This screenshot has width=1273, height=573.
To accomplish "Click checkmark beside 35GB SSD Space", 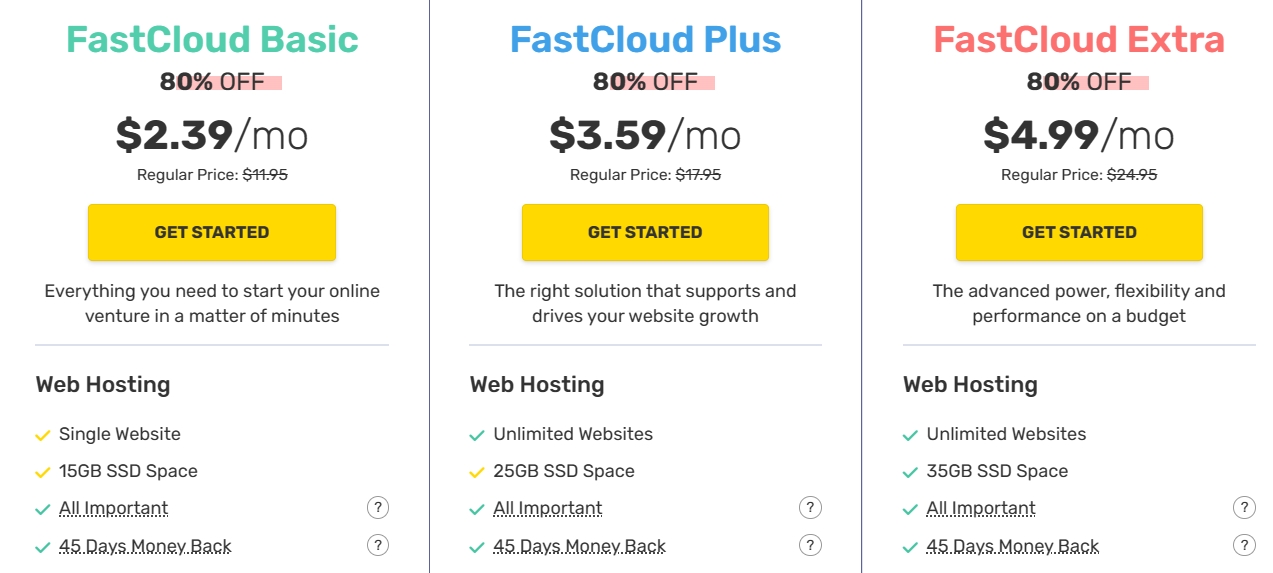I will point(910,472).
